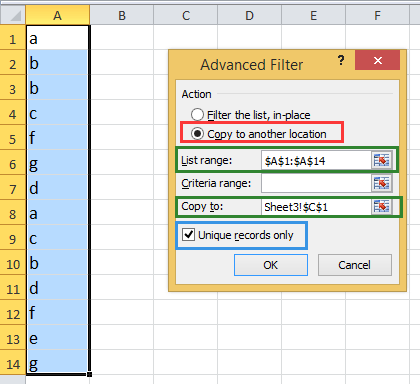The height and width of the screenshot is (384, 420).
Task: Click the Criteria range collapse-dialog icon
Action: pos(381,183)
